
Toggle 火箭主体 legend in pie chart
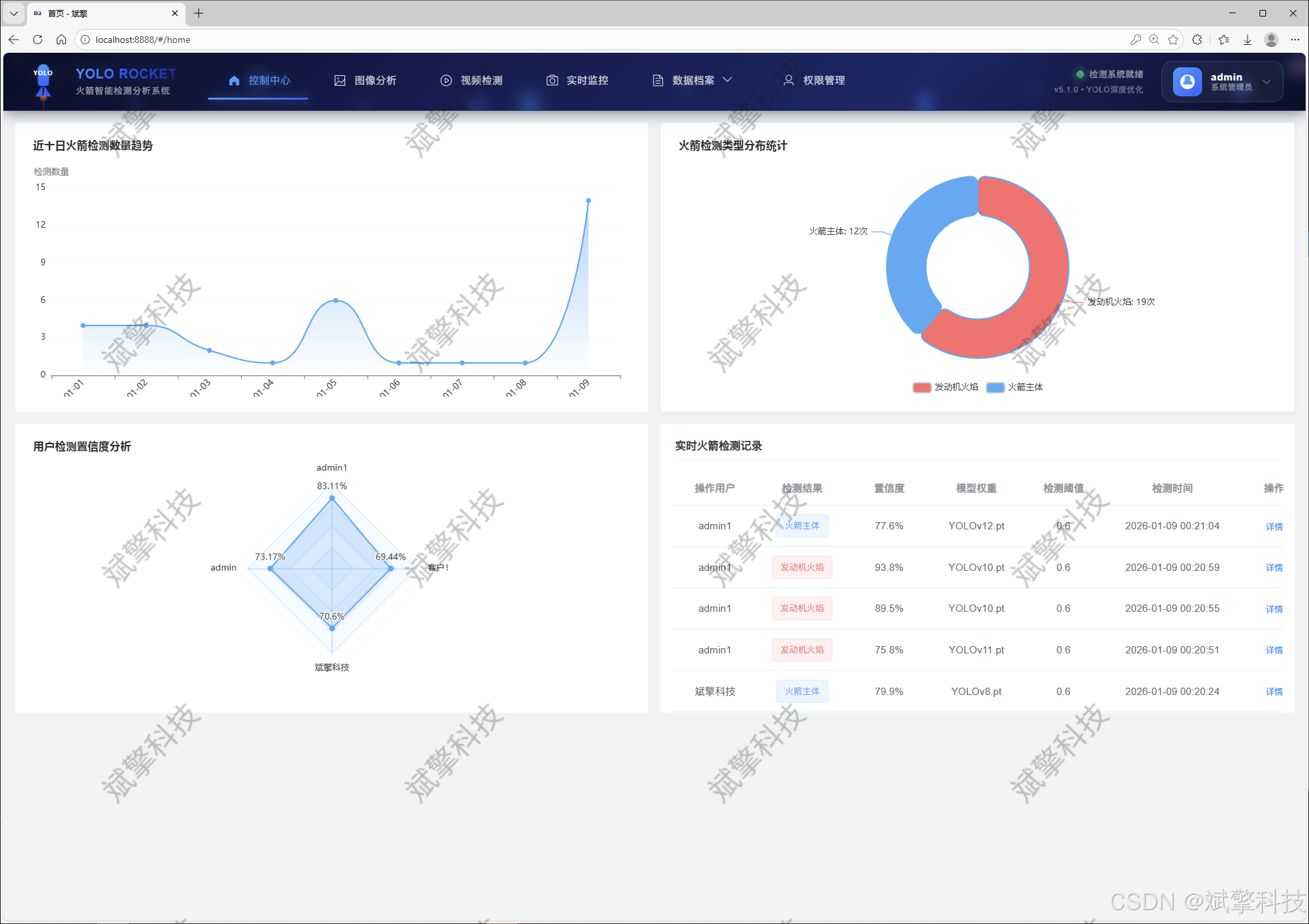tap(1015, 387)
